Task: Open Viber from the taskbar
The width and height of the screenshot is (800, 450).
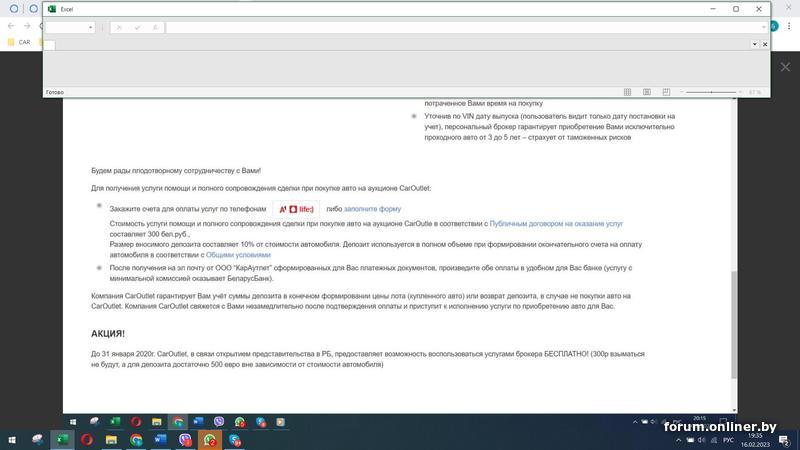Action: coord(185,440)
